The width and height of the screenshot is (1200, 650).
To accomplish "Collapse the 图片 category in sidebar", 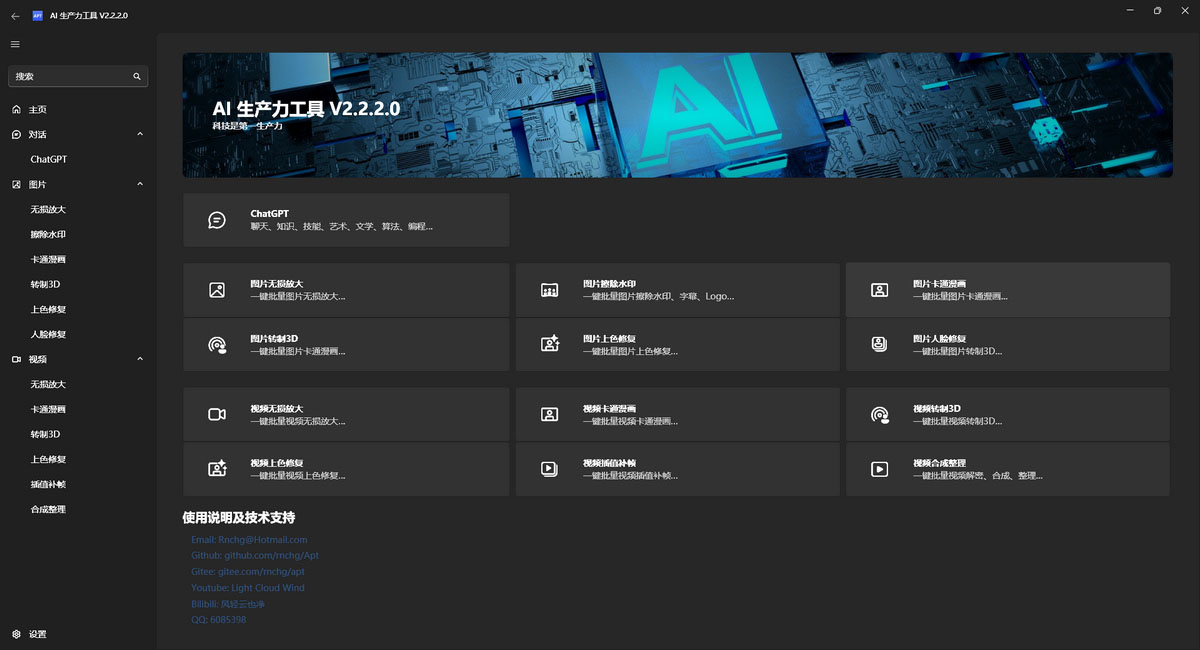I will tap(139, 184).
